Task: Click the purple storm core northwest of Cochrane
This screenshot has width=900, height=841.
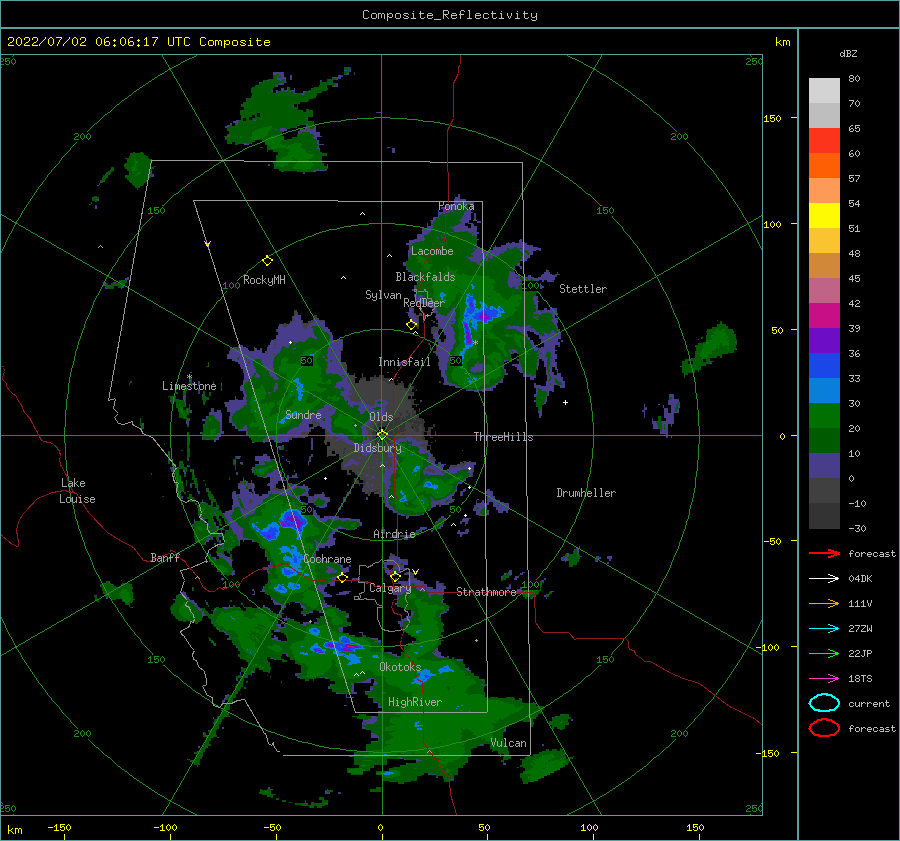Action: (293, 520)
